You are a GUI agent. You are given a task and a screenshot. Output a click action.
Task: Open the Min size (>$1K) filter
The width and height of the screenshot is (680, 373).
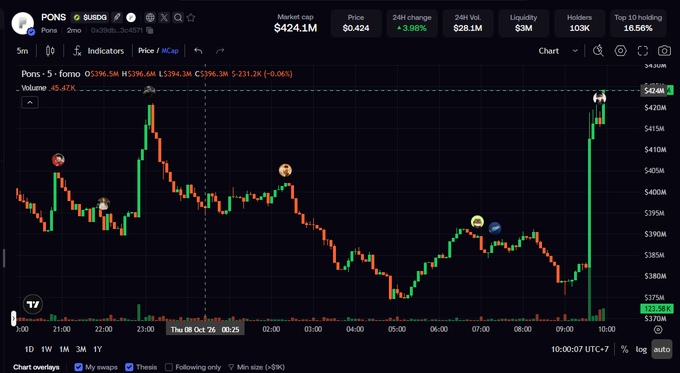click(x=256, y=367)
